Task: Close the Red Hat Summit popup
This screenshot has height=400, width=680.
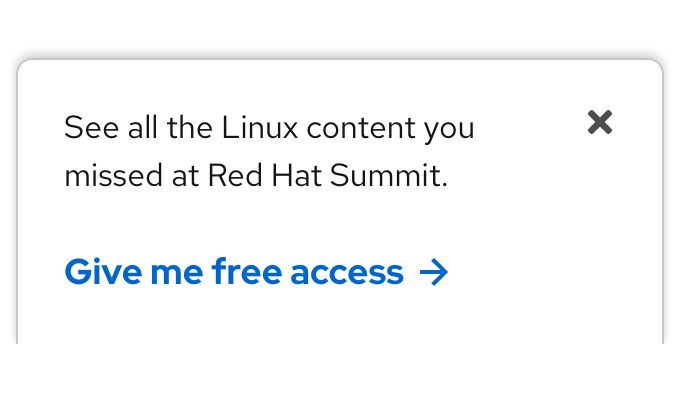Action: [x=600, y=122]
